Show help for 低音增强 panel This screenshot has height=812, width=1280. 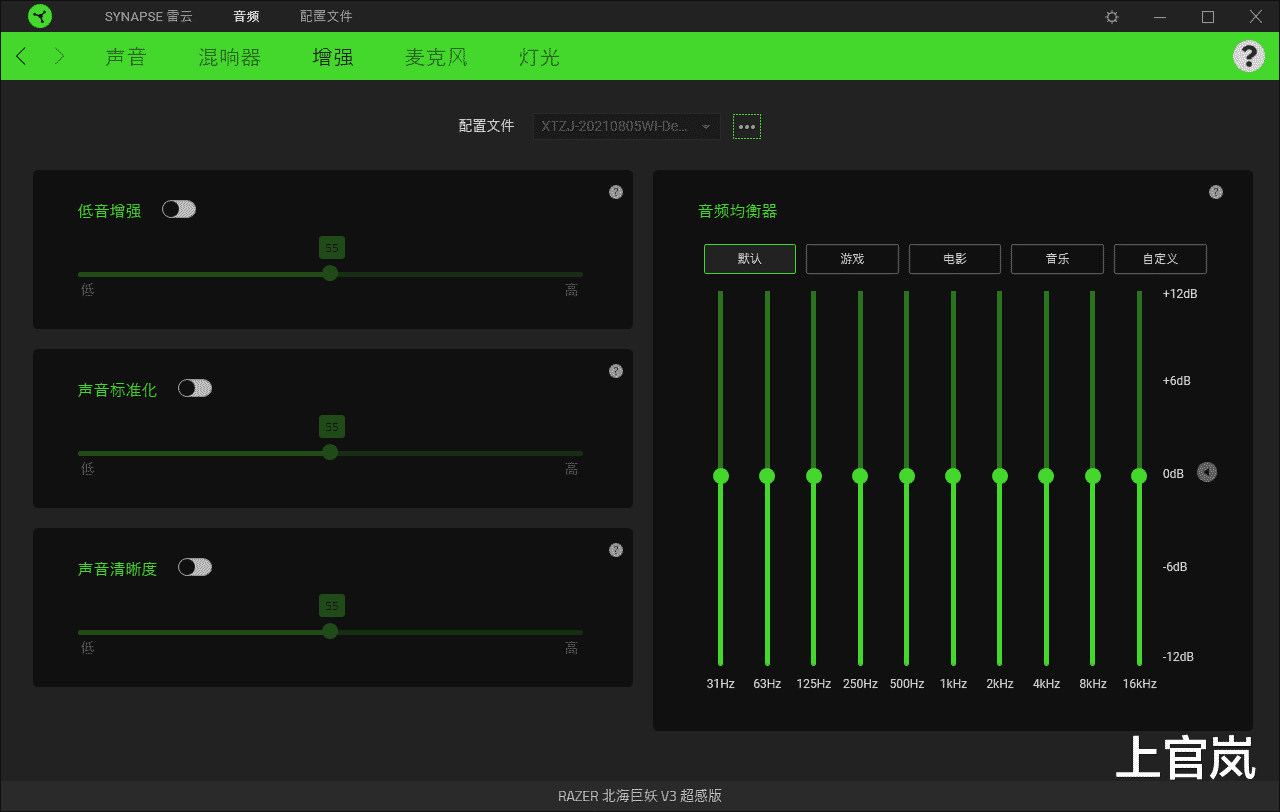click(x=616, y=192)
